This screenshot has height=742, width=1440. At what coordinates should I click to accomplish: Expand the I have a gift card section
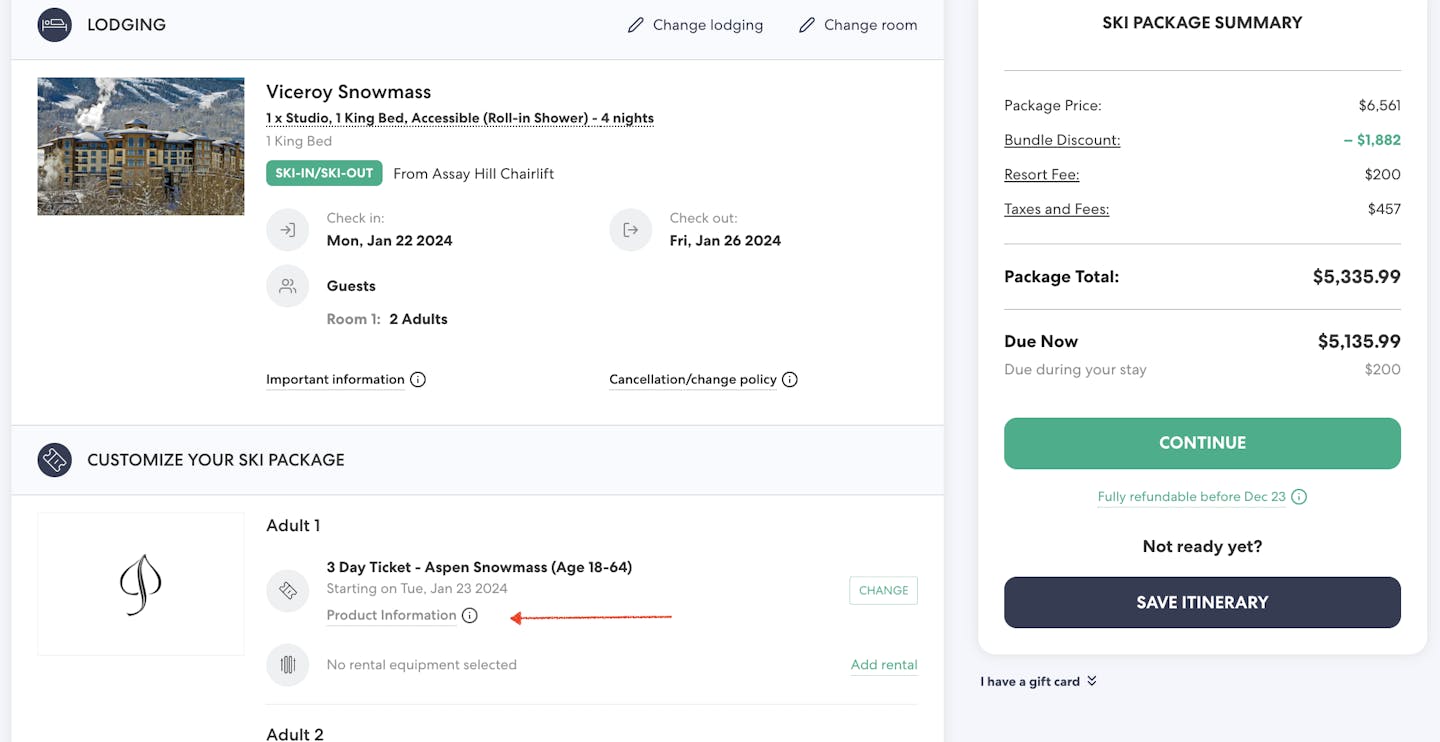[x=1039, y=682]
